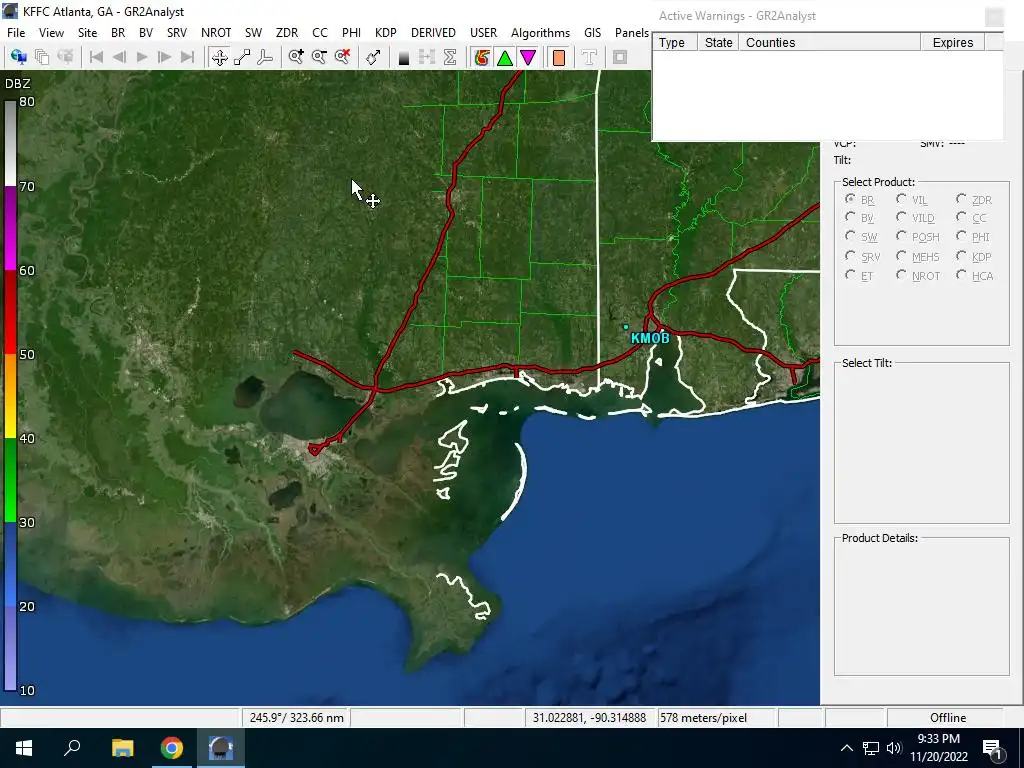1024x768 pixels.
Task: Select the BR product radio button
Action: (x=850, y=199)
